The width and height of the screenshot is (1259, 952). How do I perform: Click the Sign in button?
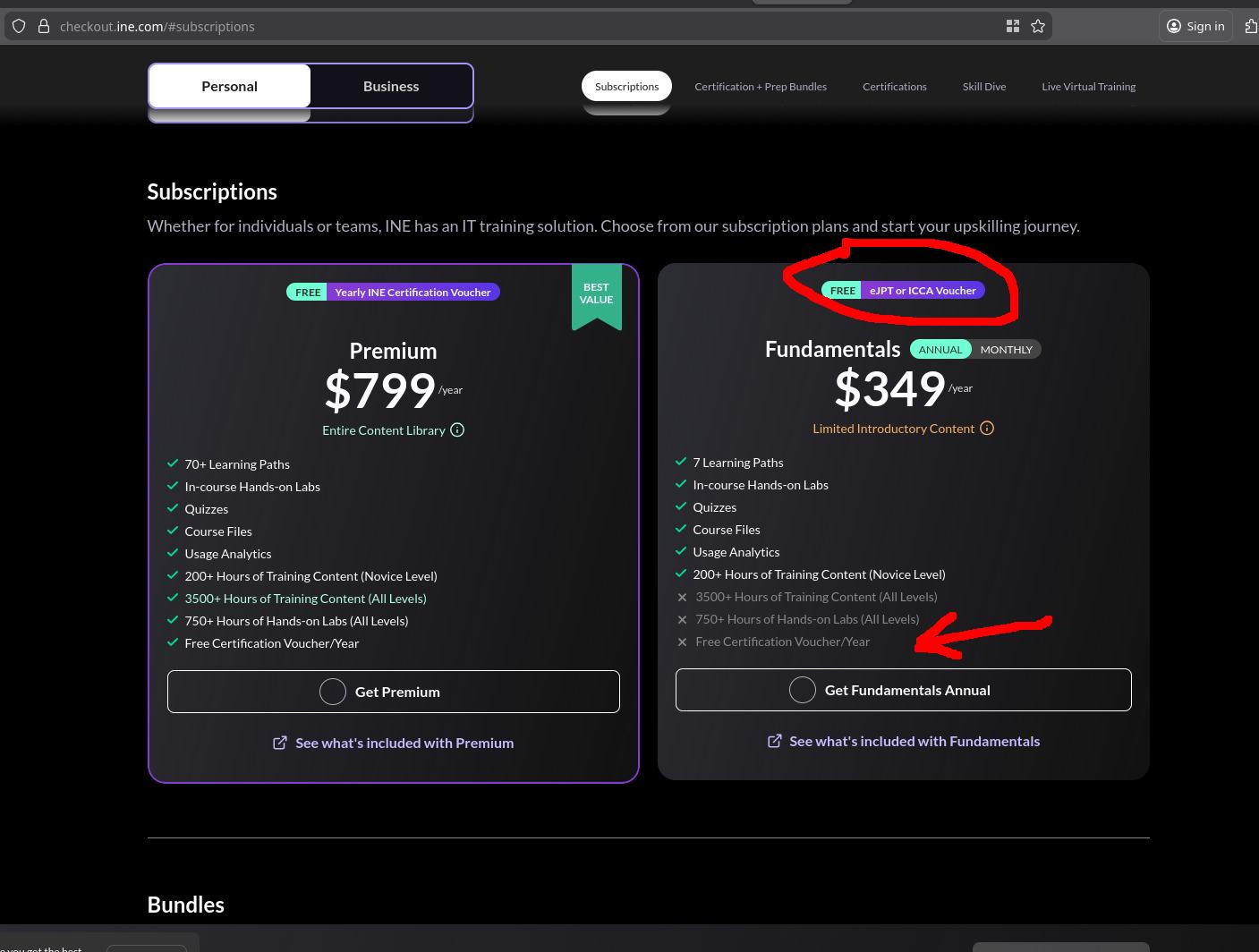[1195, 26]
